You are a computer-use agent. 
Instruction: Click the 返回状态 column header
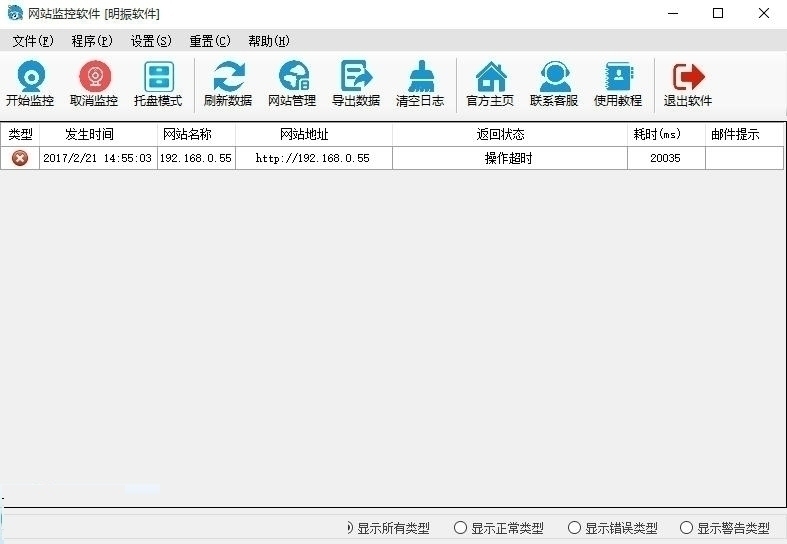tap(510, 134)
